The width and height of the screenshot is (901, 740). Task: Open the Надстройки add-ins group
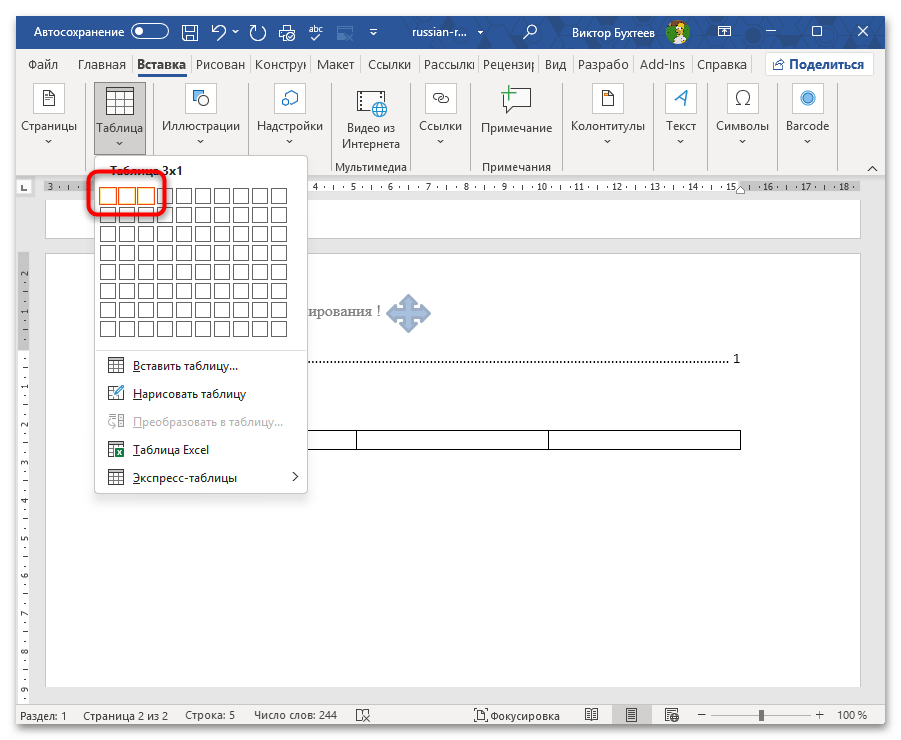290,117
